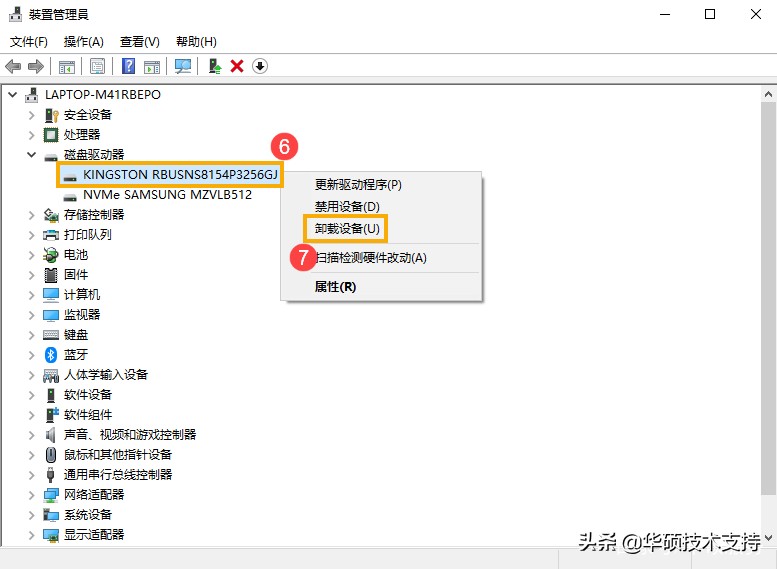Click Update driver toolbar icon with green arrow
Screen dimensions: 777x569
tap(215, 66)
